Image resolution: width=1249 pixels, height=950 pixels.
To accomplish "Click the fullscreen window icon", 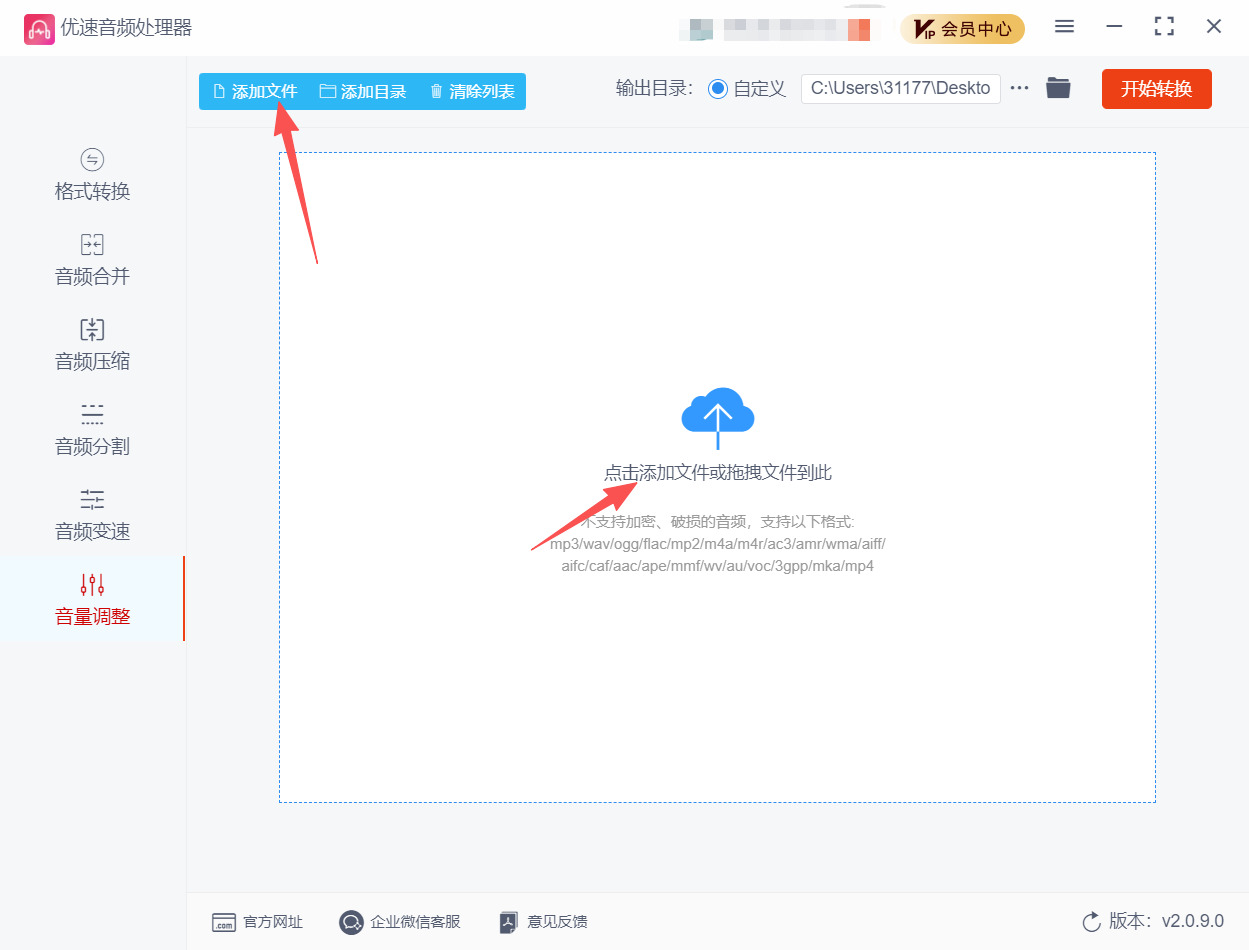I will (1164, 27).
